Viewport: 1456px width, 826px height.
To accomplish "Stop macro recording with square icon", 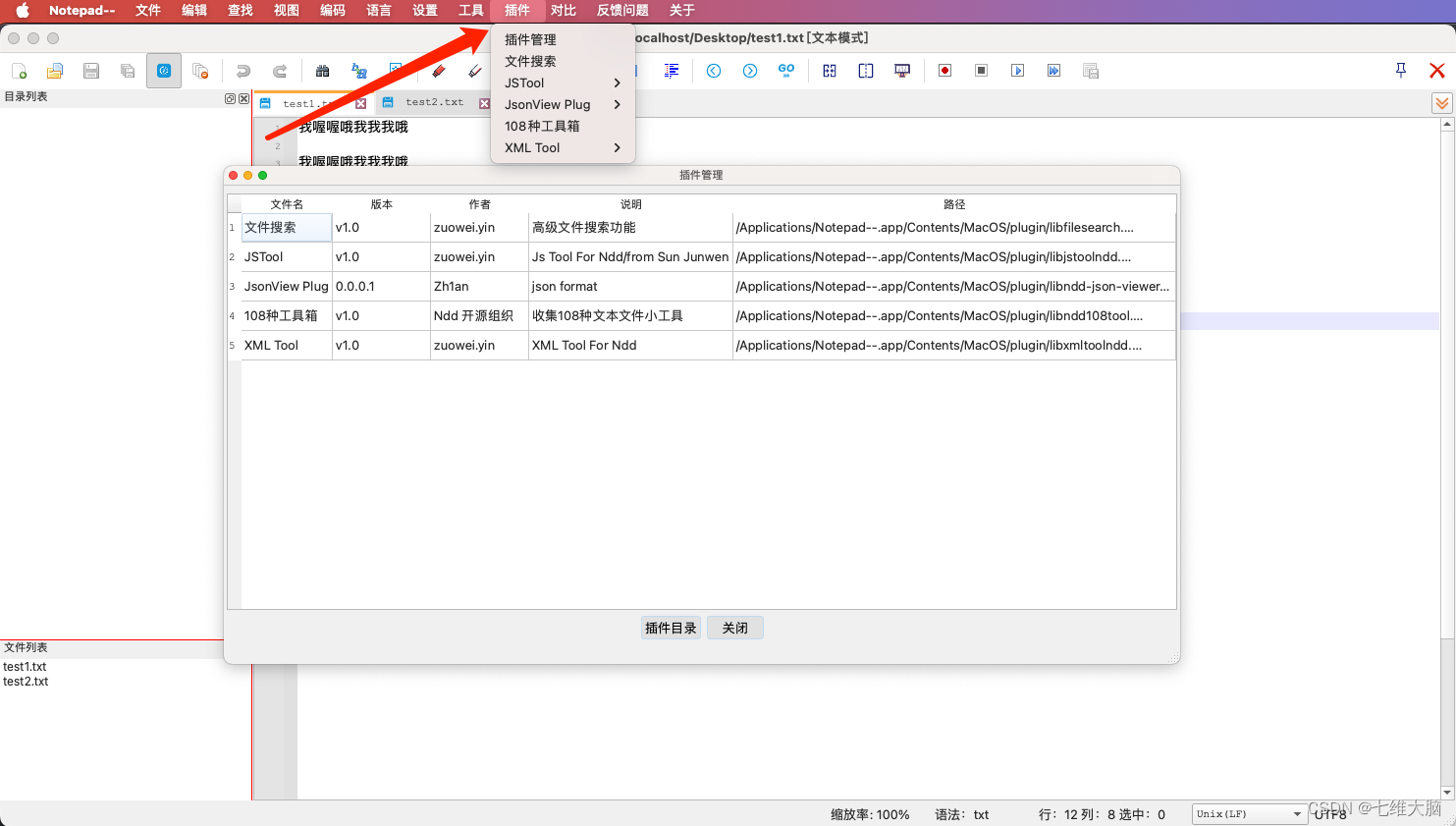I will click(x=981, y=71).
